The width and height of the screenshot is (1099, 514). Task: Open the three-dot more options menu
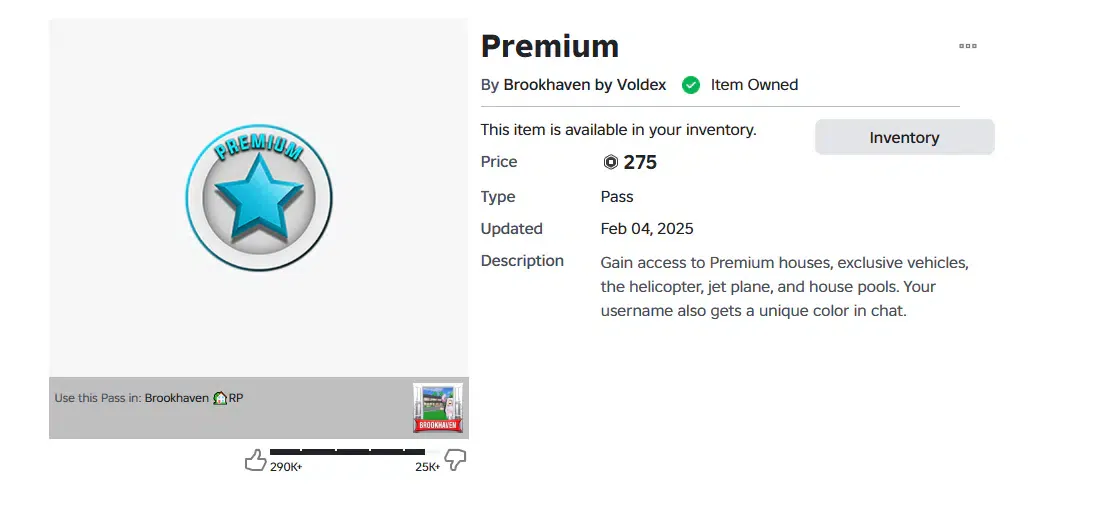(967, 46)
